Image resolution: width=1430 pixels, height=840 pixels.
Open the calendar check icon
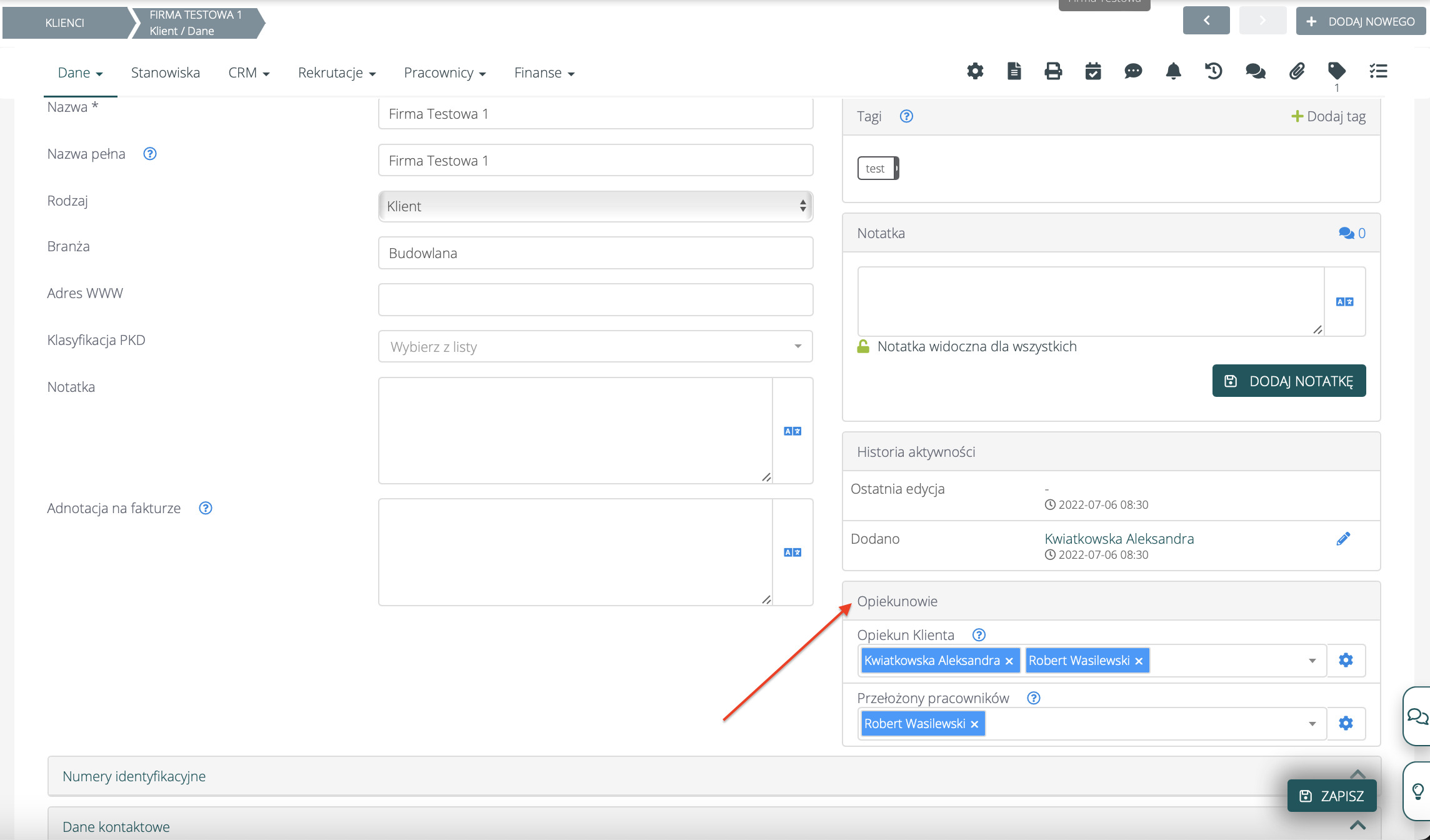coord(1093,71)
